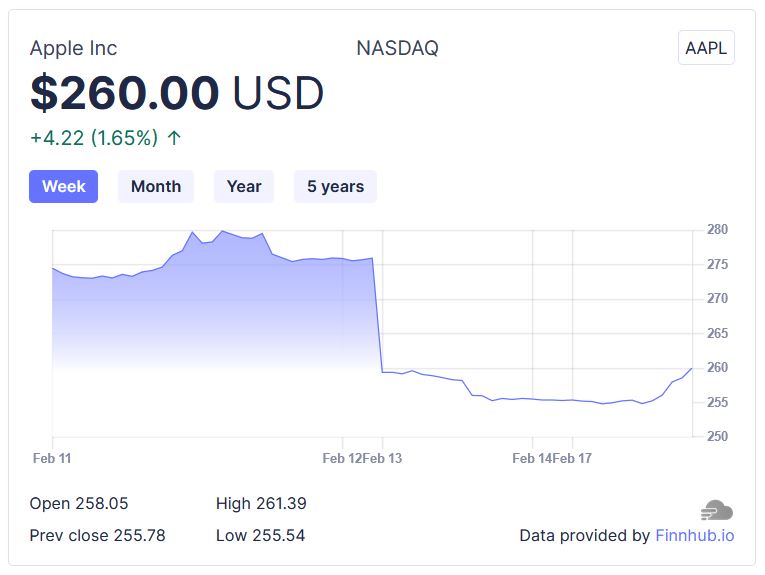Switch to the Month time range
The height and width of the screenshot is (575, 765).
pyautogui.click(x=156, y=186)
